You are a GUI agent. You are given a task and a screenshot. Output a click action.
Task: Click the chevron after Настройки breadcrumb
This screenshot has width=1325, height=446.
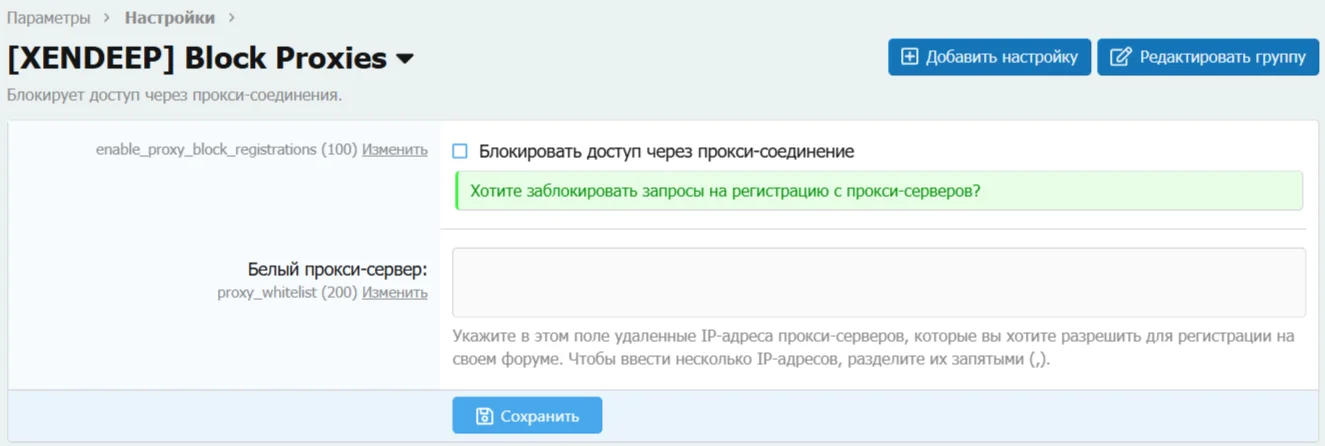(x=232, y=18)
